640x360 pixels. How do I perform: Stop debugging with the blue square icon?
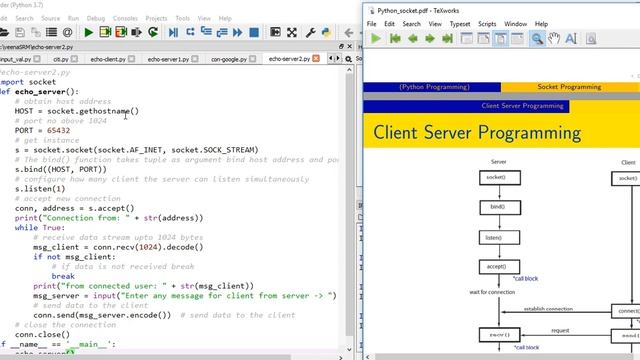click(254, 32)
